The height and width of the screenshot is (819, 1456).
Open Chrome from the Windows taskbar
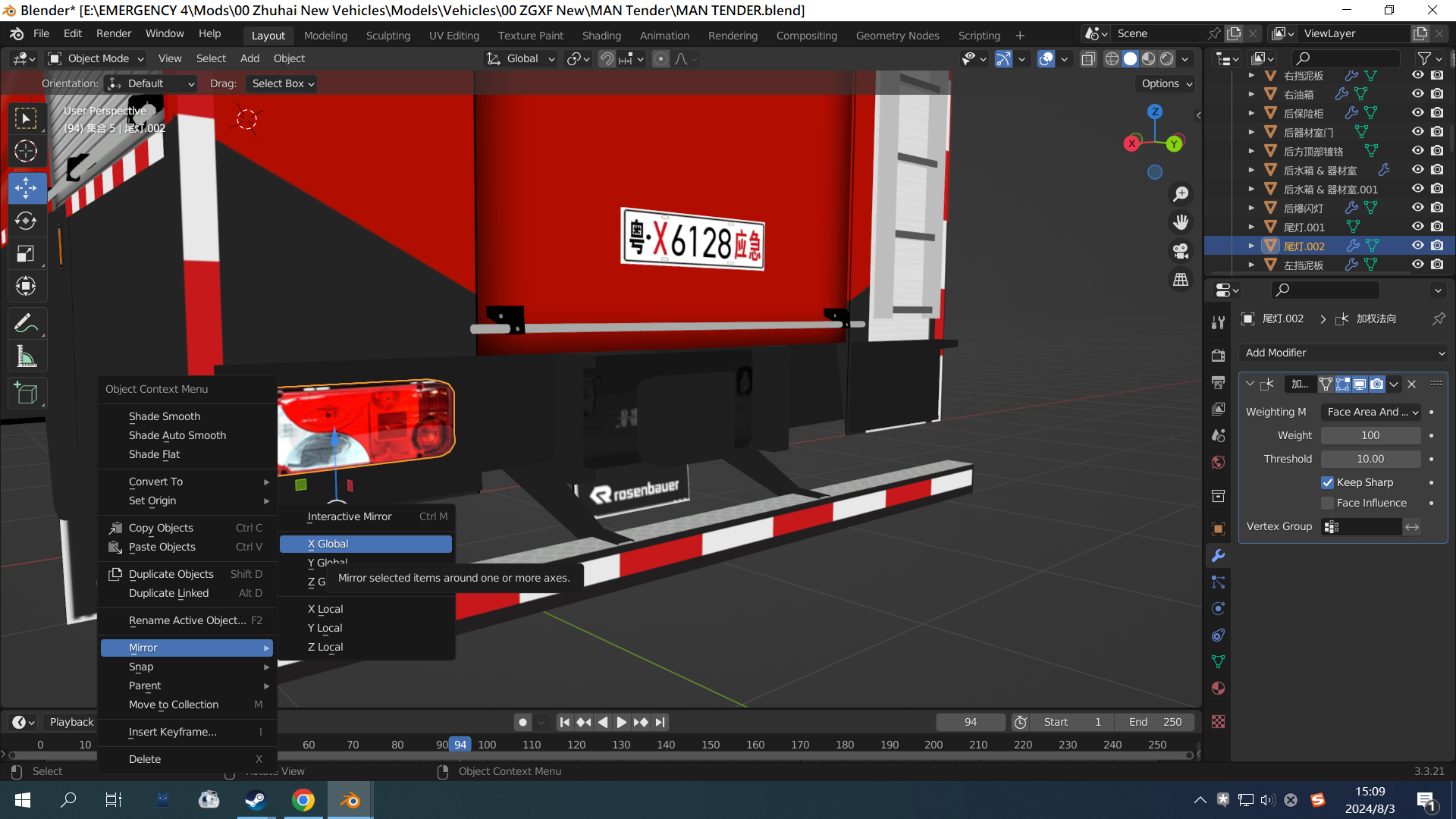coord(303,800)
